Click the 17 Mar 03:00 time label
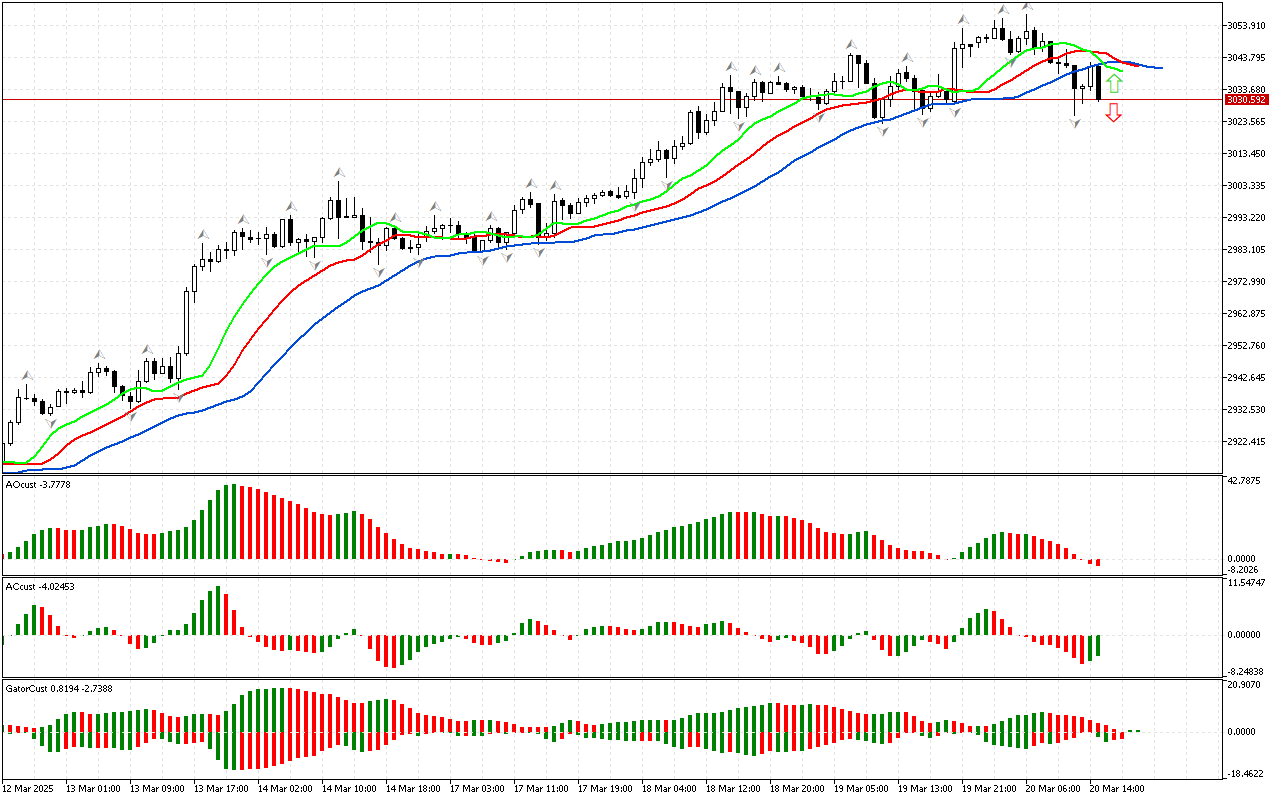The height and width of the screenshot is (800, 1280). [479, 788]
